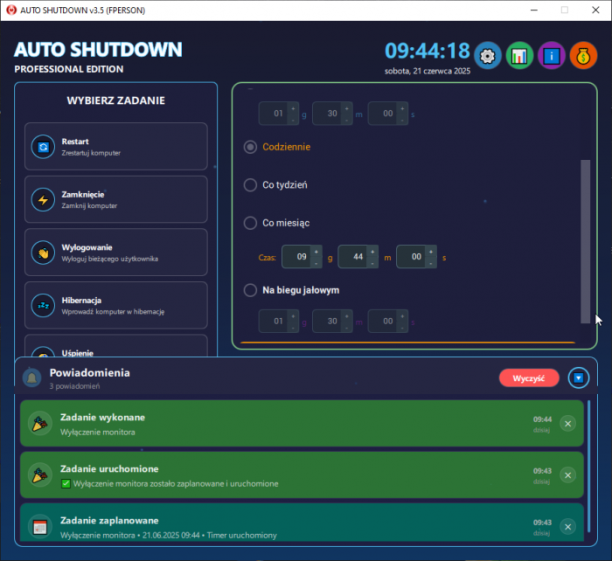Viewport: 612px width, 561px height.
Task: Click the Hibernacja sleep icon
Action: pos(43,305)
